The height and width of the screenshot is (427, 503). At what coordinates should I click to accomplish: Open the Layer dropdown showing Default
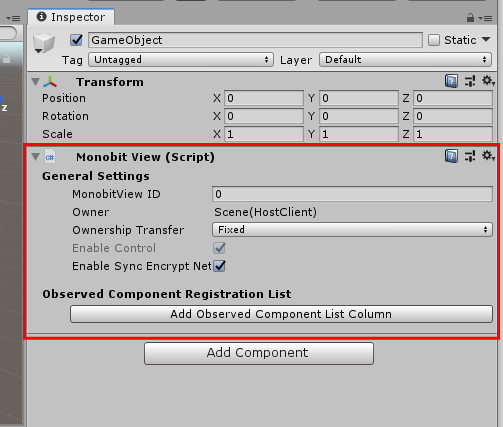[x=405, y=60]
